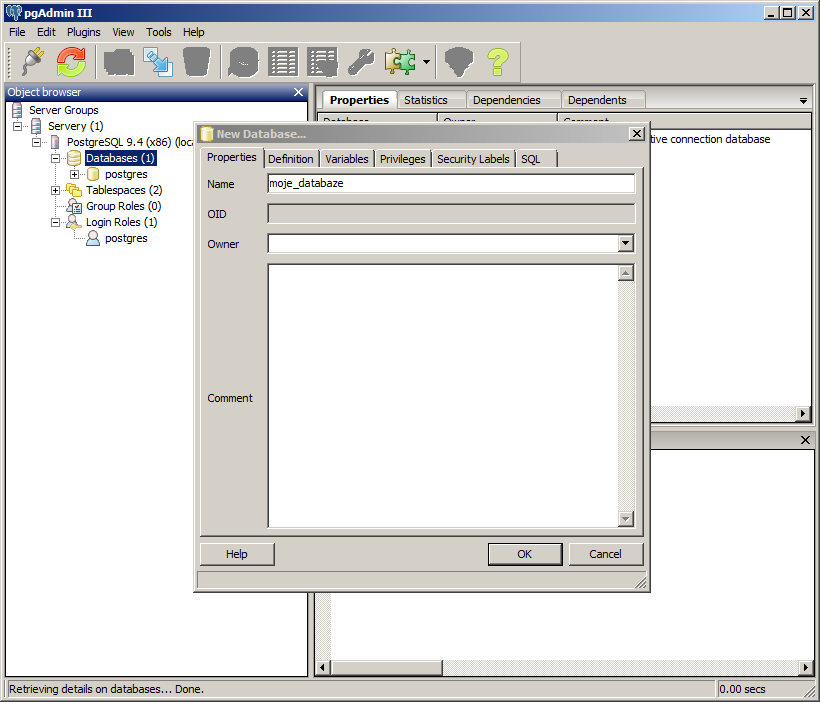
Task: Click the view data grid icon
Action: 283,62
